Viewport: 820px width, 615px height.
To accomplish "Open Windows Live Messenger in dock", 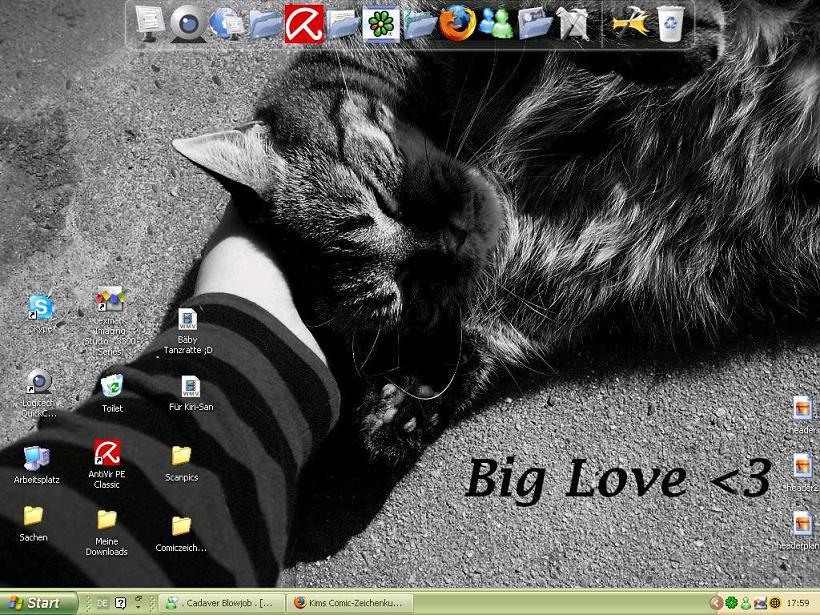I will (x=494, y=22).
